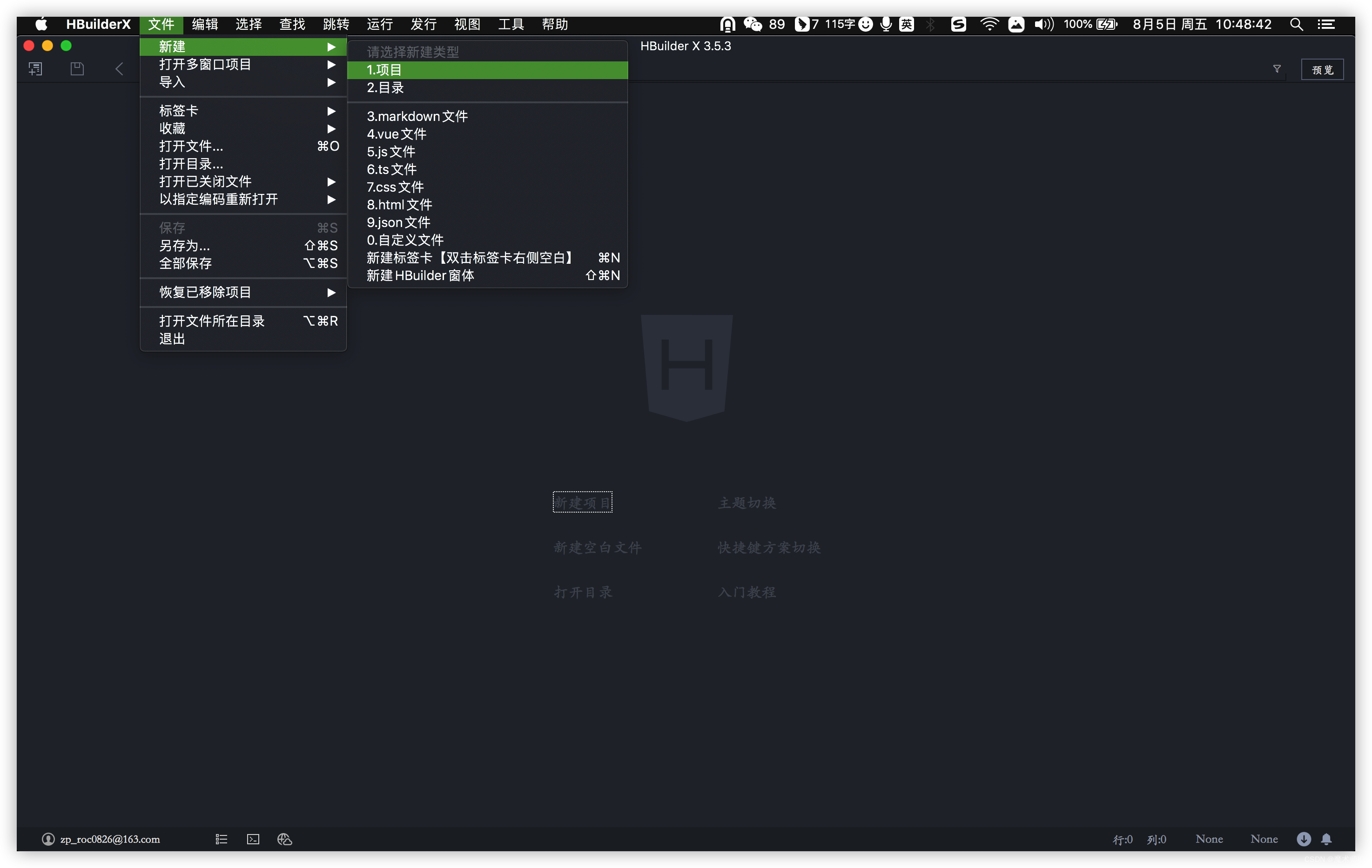Select 1.项目 in new type submenu

(x=488, y=70)
